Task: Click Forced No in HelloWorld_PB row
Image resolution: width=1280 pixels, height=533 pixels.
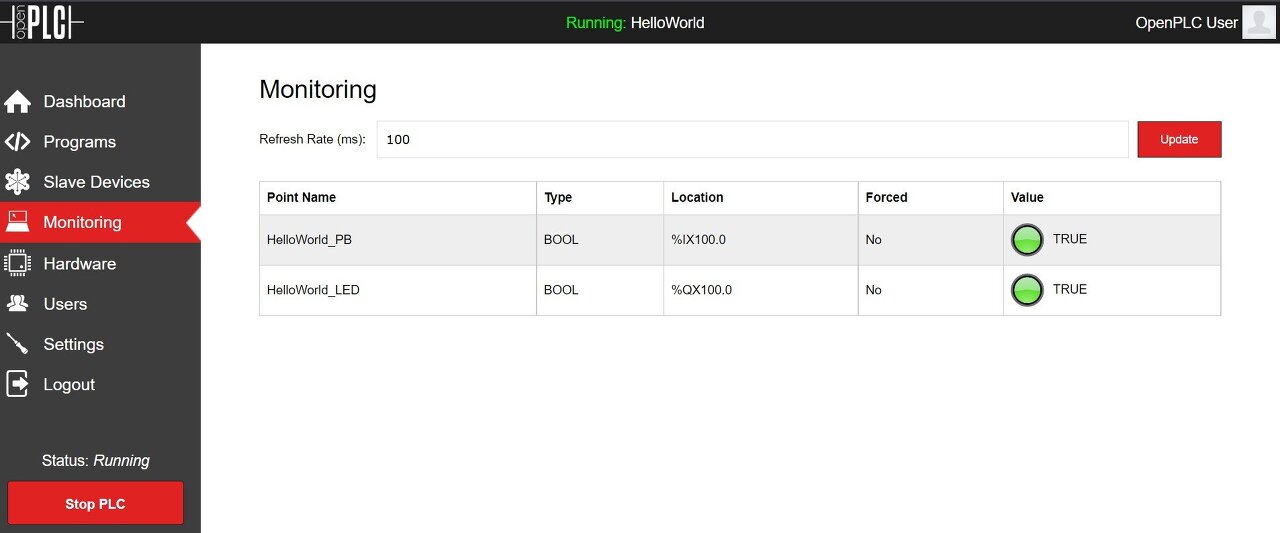Action: (873, 240)
